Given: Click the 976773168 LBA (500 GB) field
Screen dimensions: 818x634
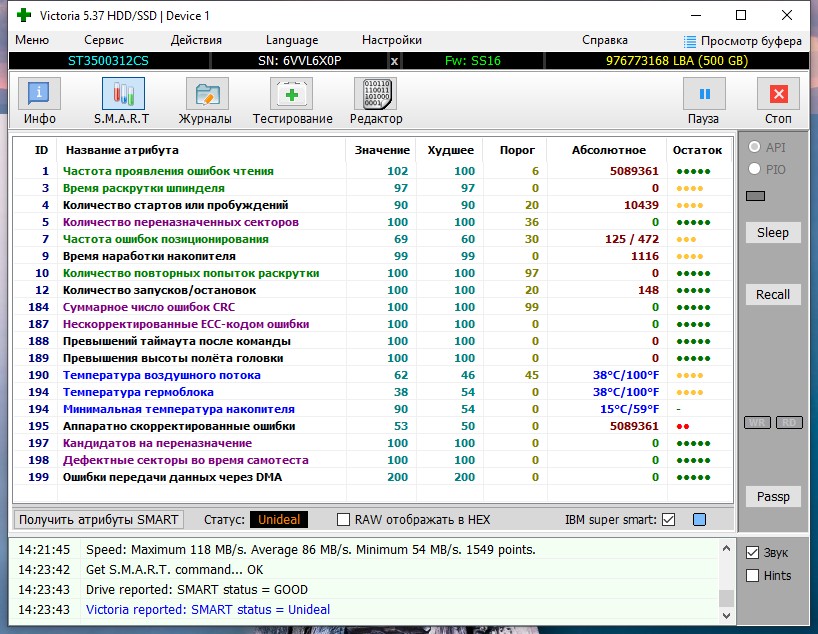Looking at the screenshot, I should (x=677, y=61).
